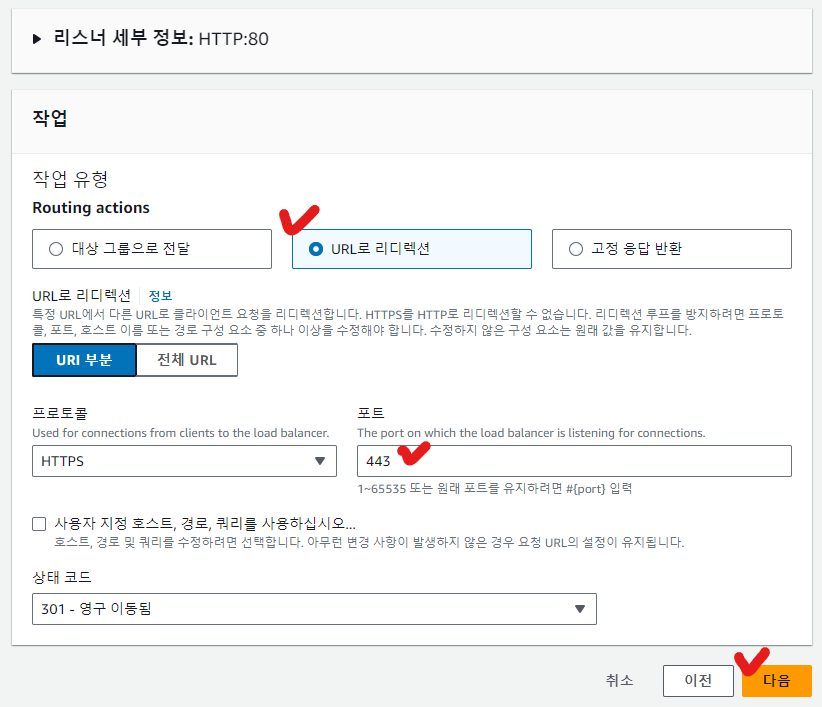Click the 포트 input field showing 443
This screenshot has height=707, width=822.
574,461
